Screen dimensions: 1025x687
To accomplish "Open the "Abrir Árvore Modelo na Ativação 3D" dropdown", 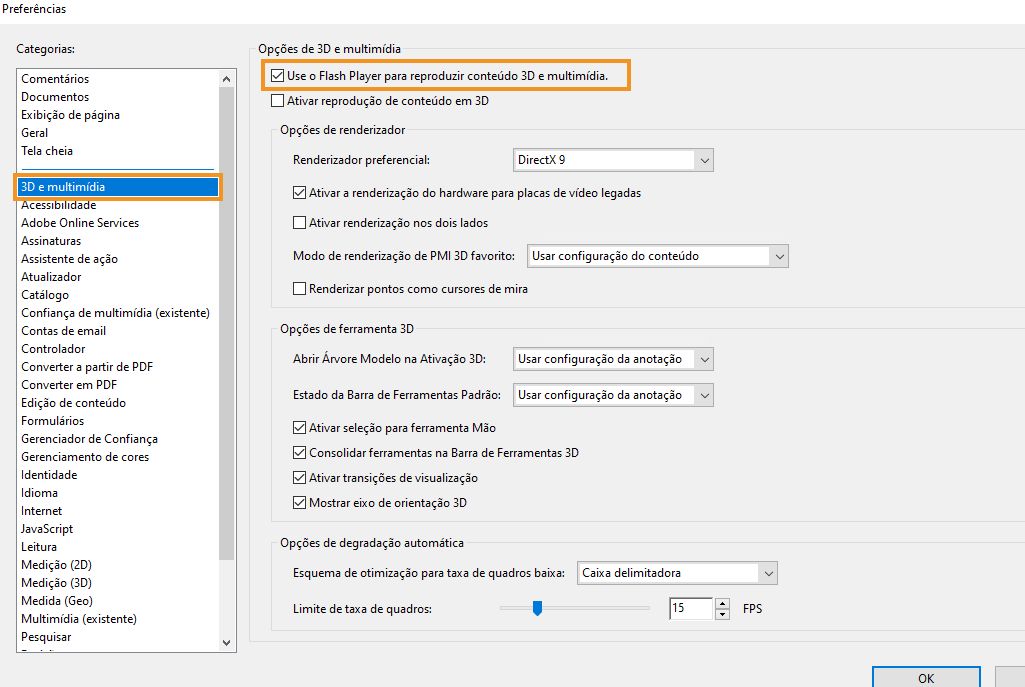I will tap(705, 358).
